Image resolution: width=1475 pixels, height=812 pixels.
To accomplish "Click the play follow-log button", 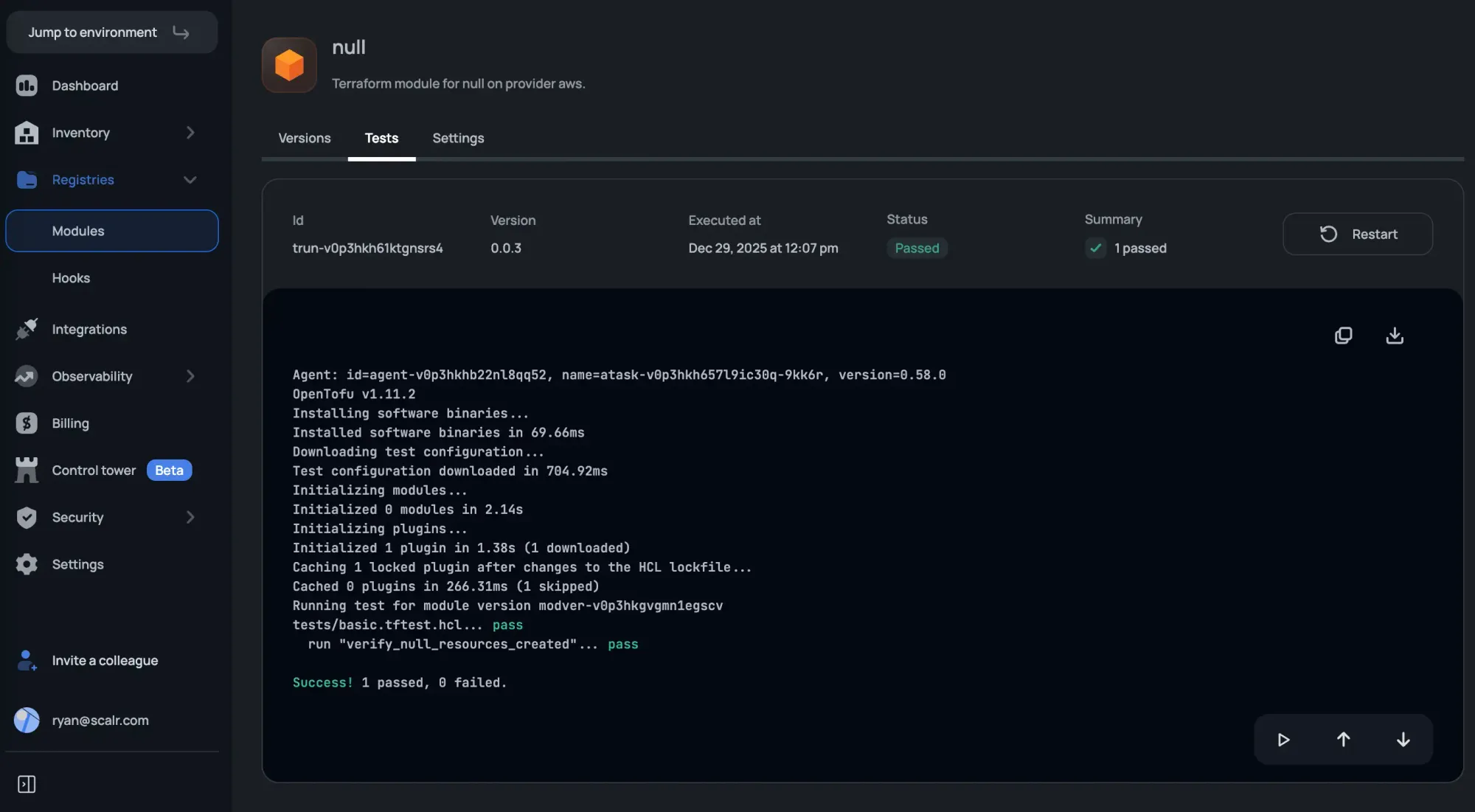I will (x=1283, y=740).
